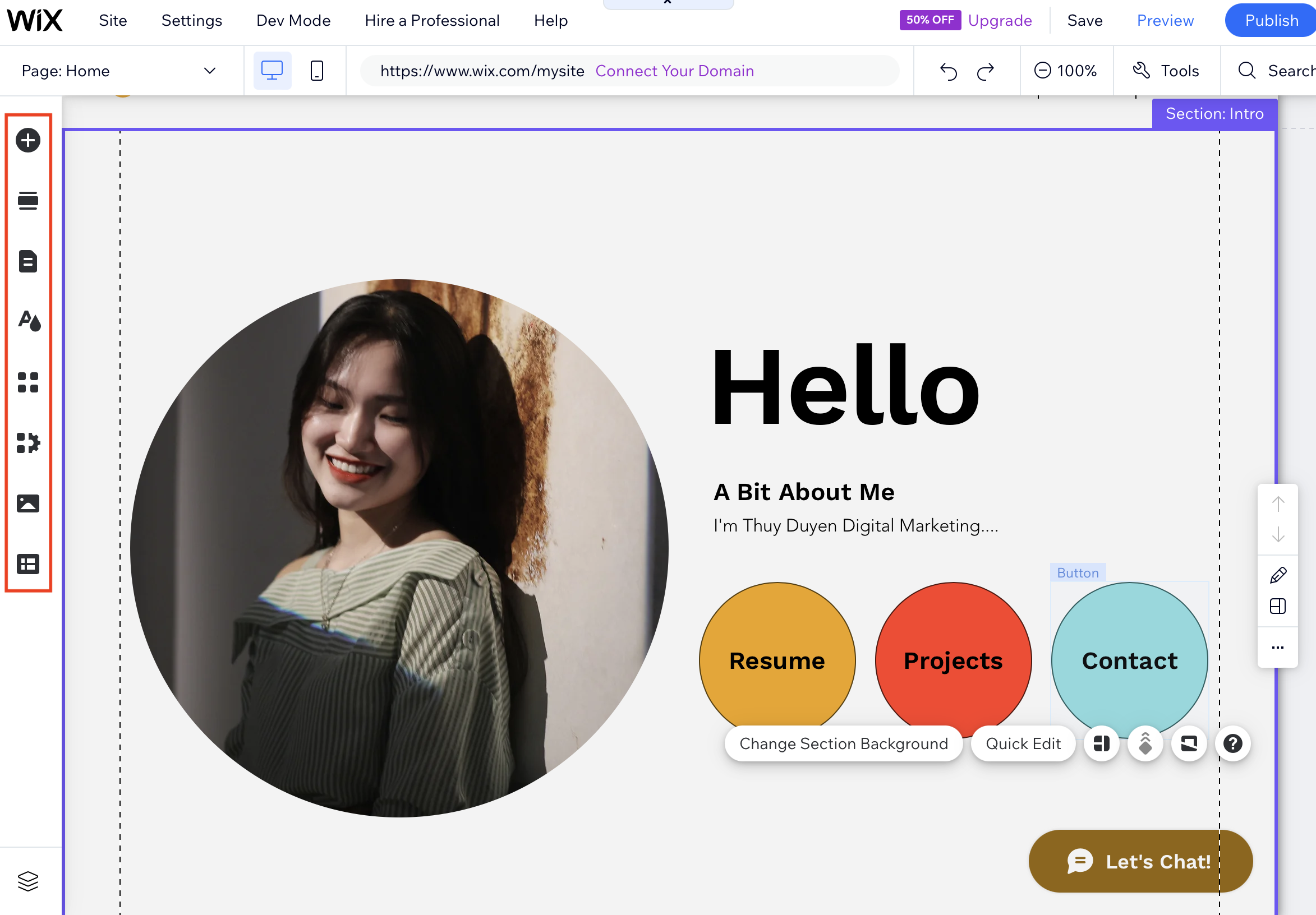Screen dimensions: 1316x915
Task: Click the Publish button
Action: (1271, 21)
